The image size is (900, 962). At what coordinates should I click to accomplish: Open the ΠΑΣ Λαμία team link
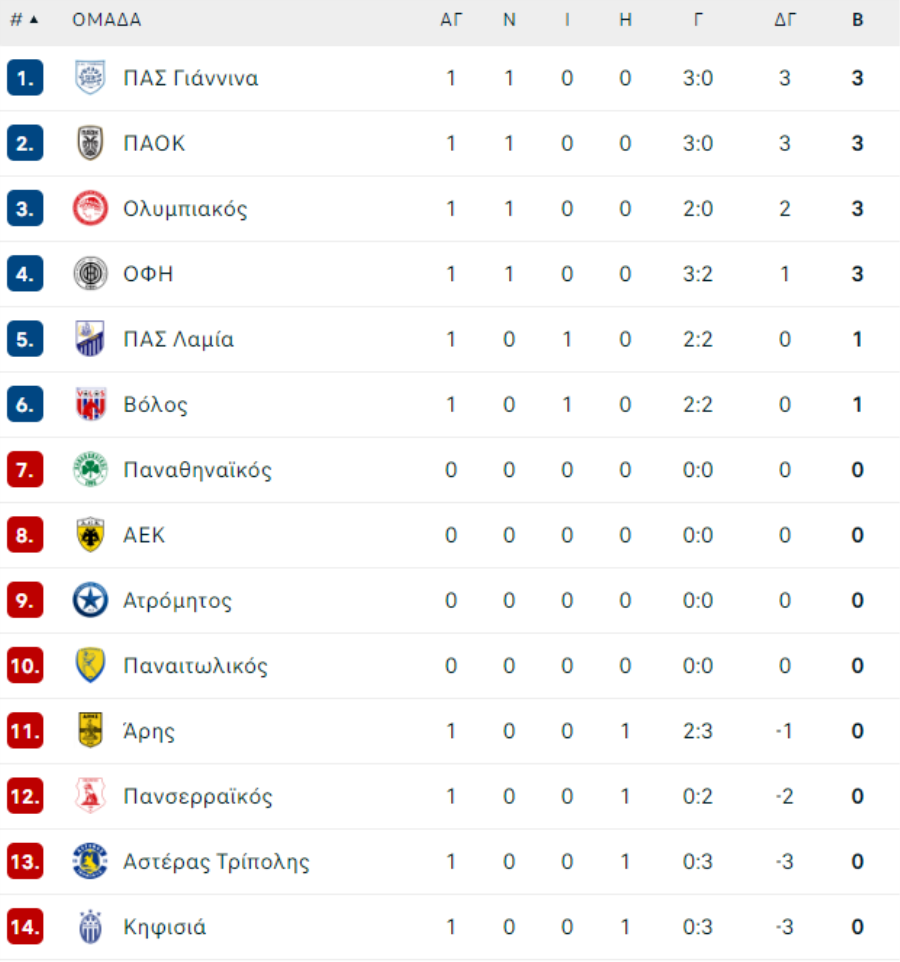(x=179, y=339)
